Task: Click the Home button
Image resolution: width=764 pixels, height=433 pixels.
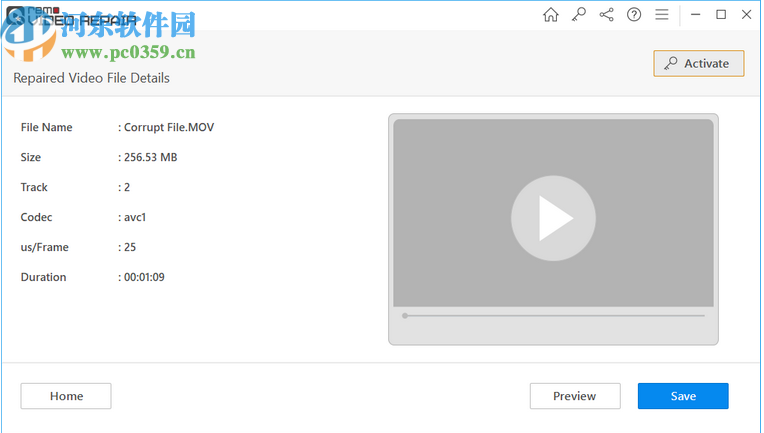Action: [x=66, y=396]
